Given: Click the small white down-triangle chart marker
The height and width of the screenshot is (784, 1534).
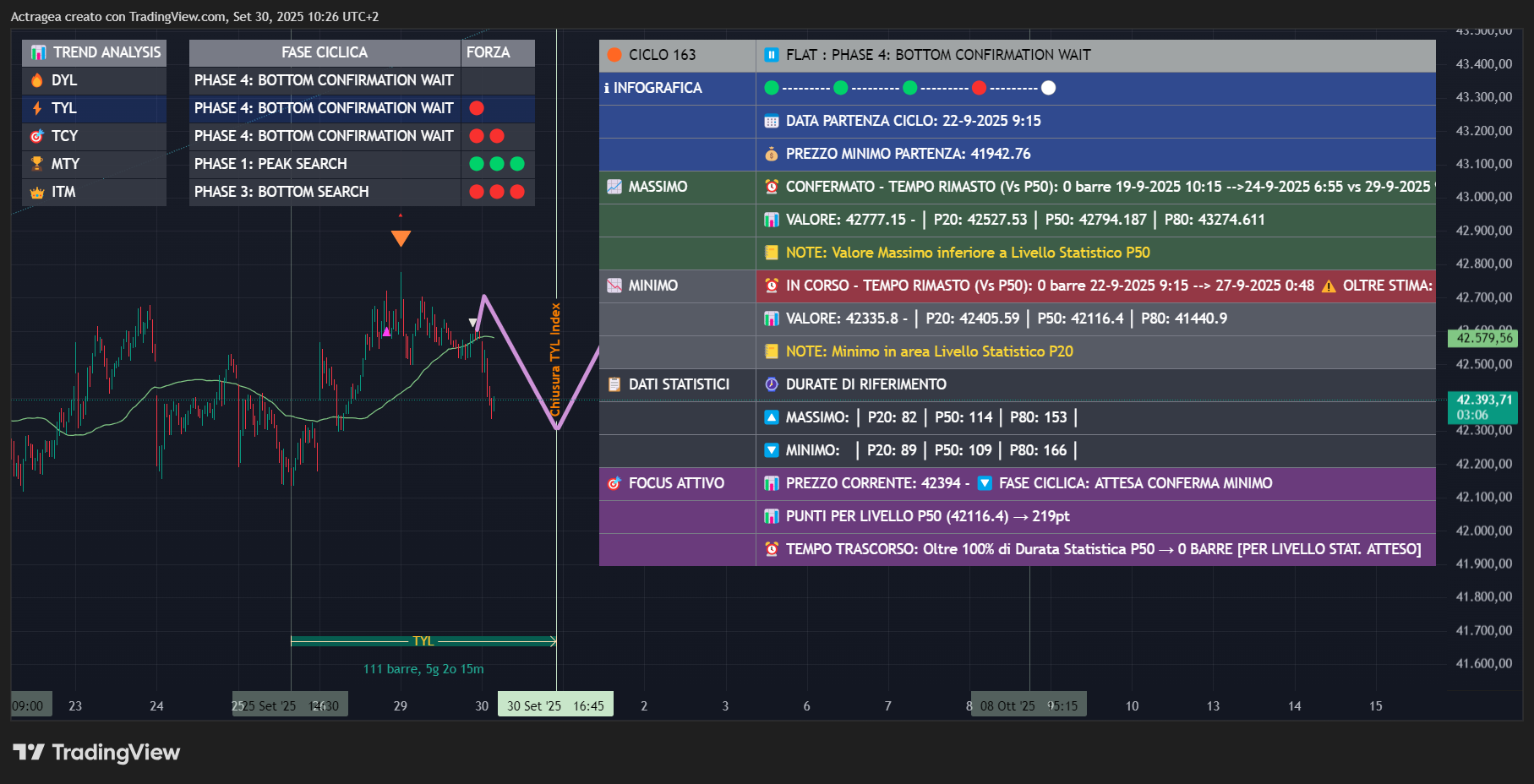Looking at the screenshot, I should [473, 323].
